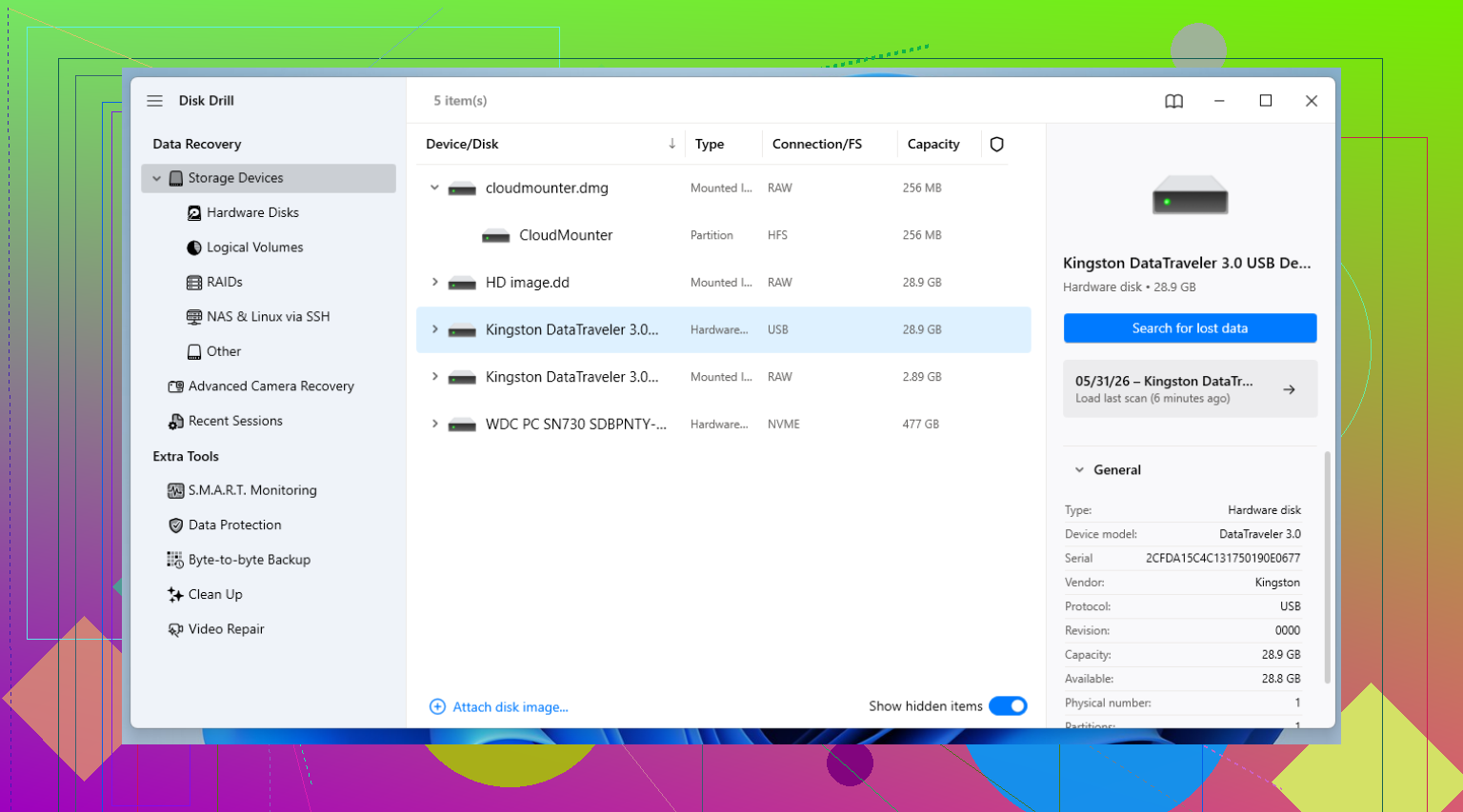Image resolution: width=1463 pixels, height=812 pixels.
Task: Open NAS & Linux via SSH
Action: tap(268, 317)
